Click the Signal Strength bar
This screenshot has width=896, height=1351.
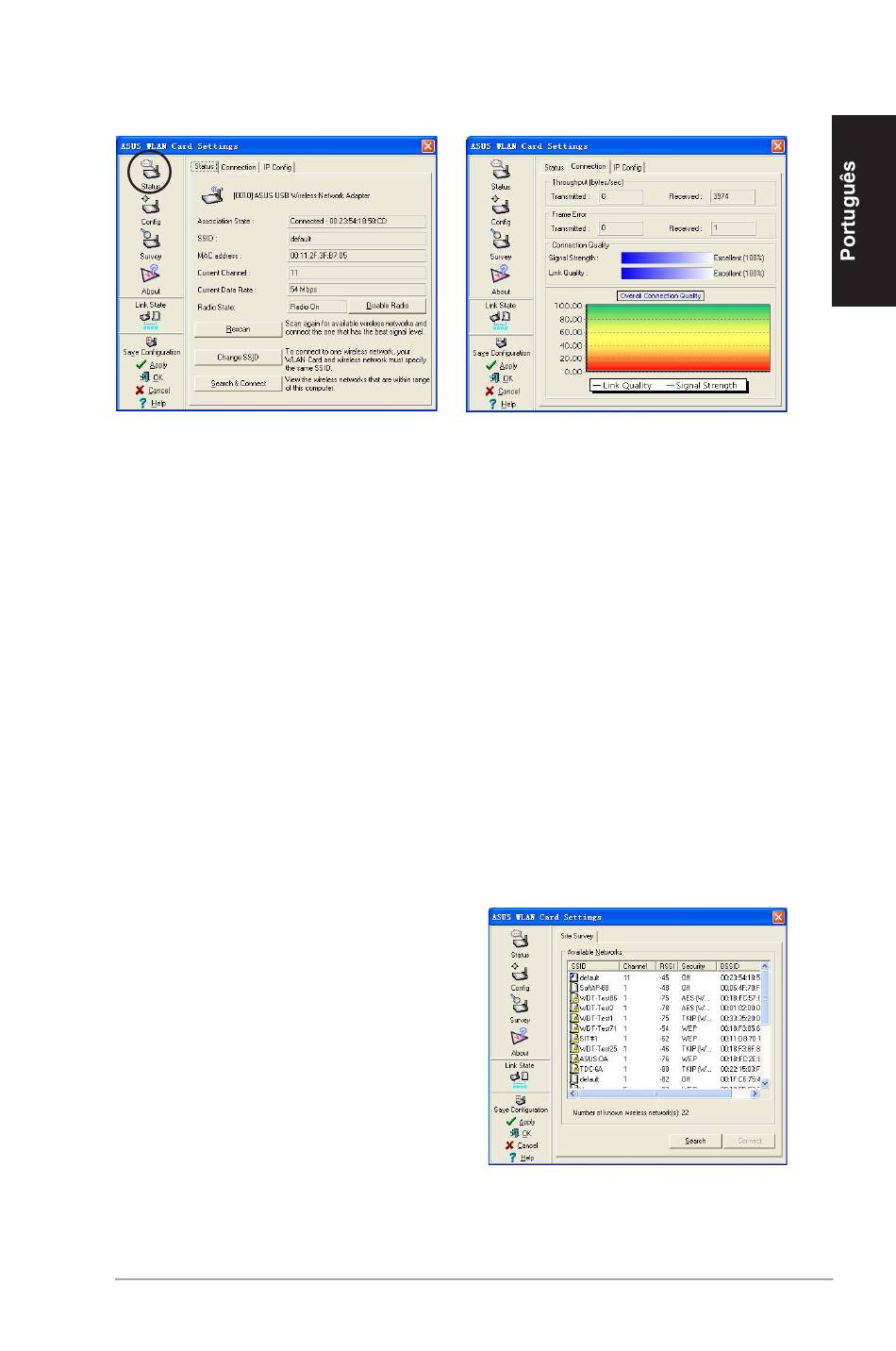665,258
